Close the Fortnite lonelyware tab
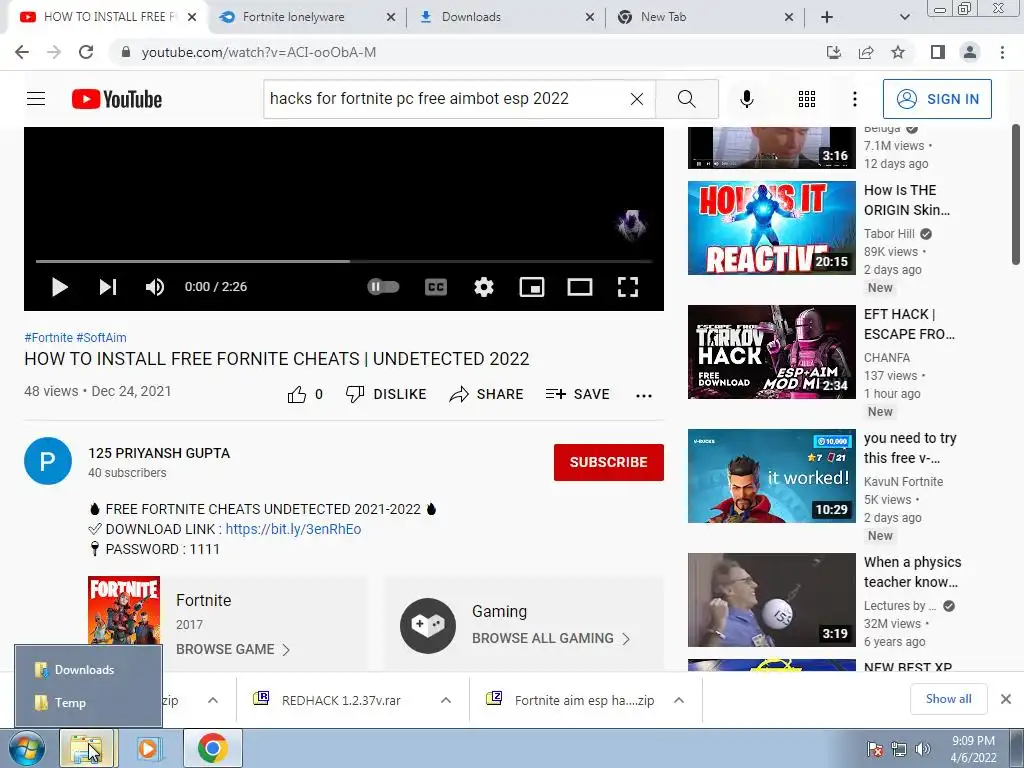 click(x=391, y=18)
